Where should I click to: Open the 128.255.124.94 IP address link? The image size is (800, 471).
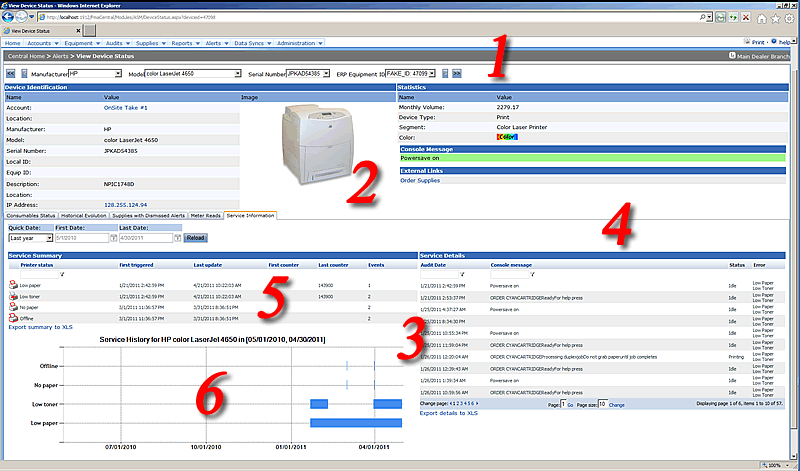click(126, 205)
